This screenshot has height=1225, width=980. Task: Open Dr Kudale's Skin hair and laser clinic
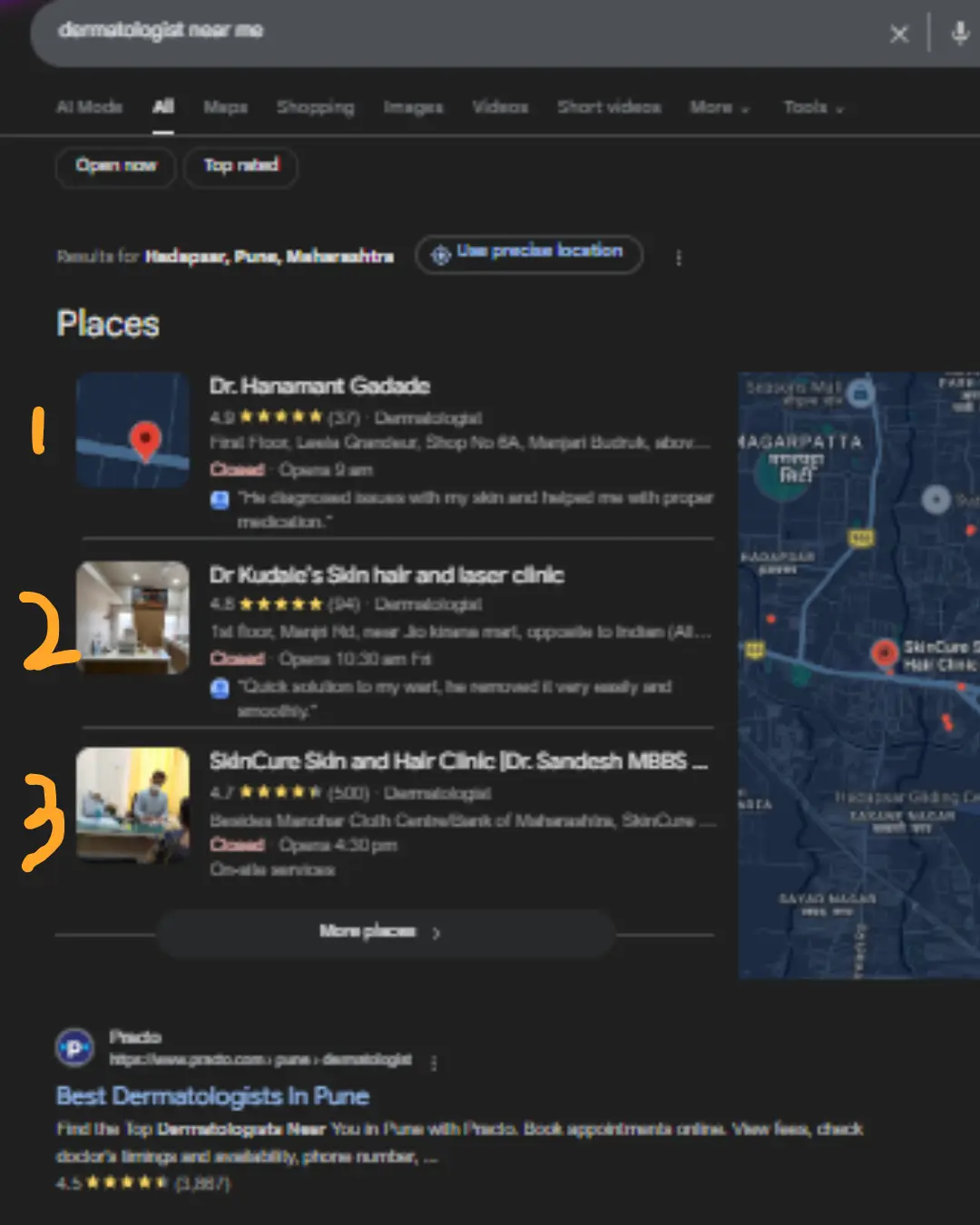[387, 575]
